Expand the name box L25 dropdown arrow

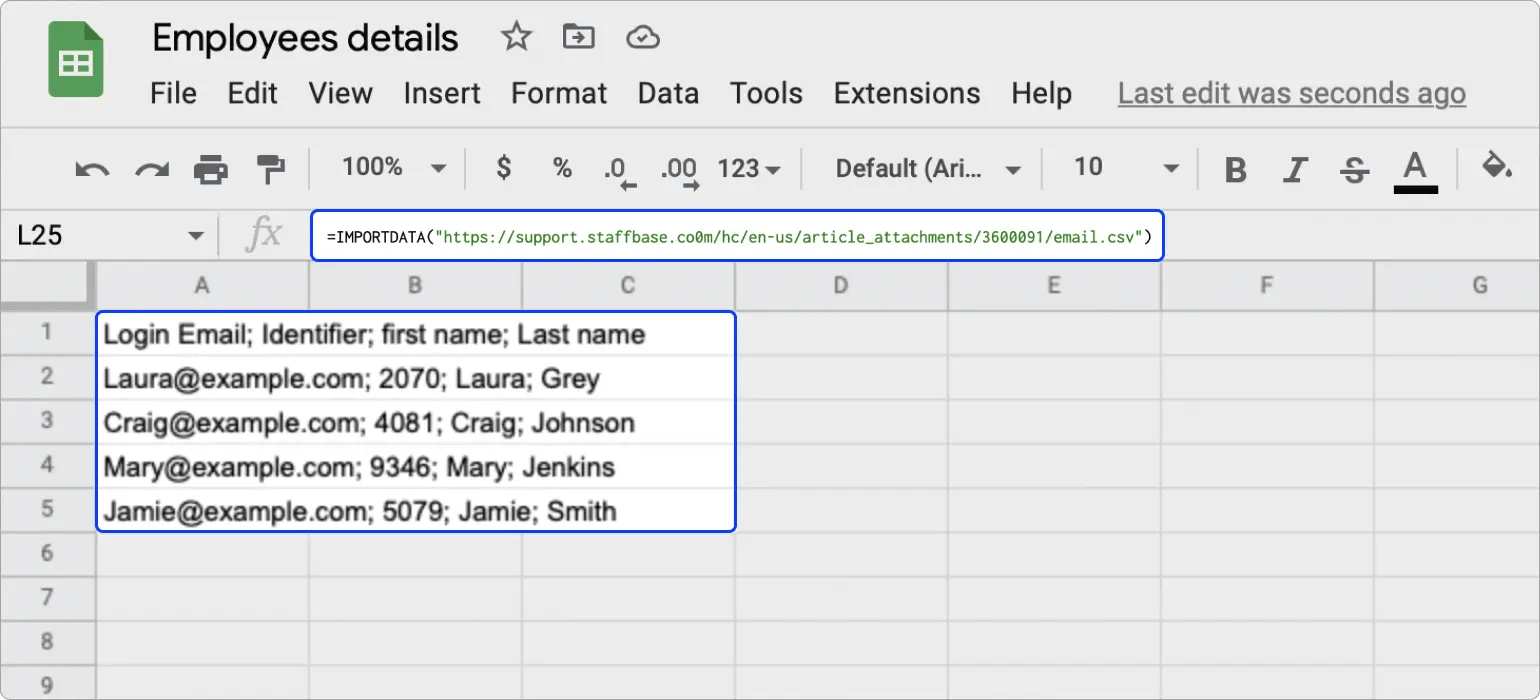point(195,237)
